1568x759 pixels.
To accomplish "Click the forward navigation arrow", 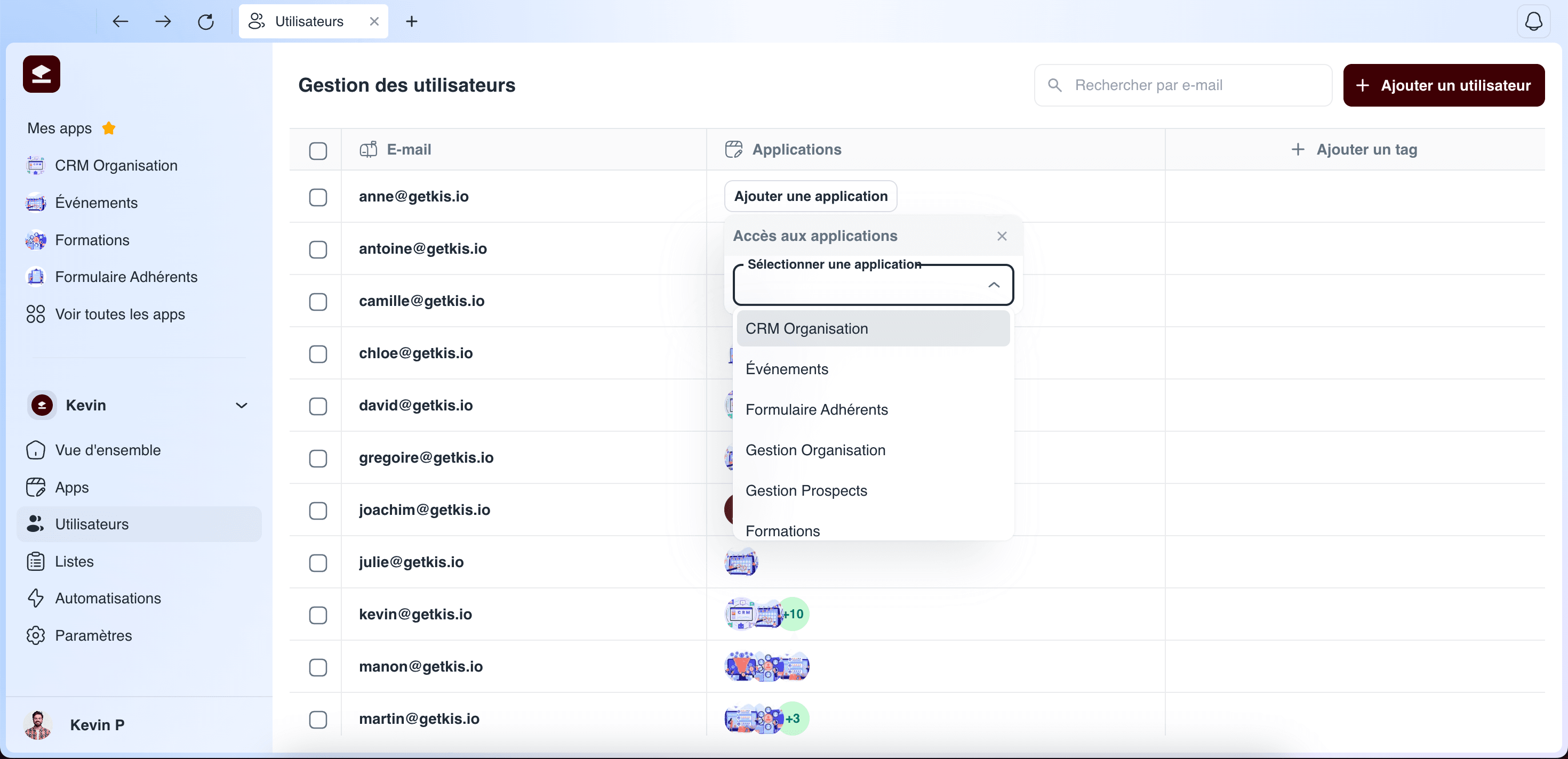I will tap(163, 21).
